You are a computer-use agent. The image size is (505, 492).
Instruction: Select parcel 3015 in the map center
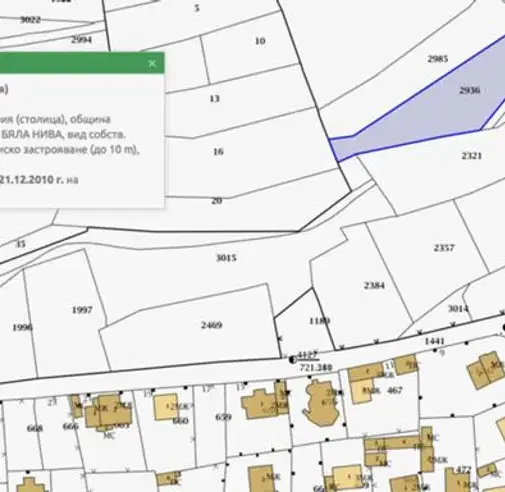pyautogui.click(x=226, y=258)
